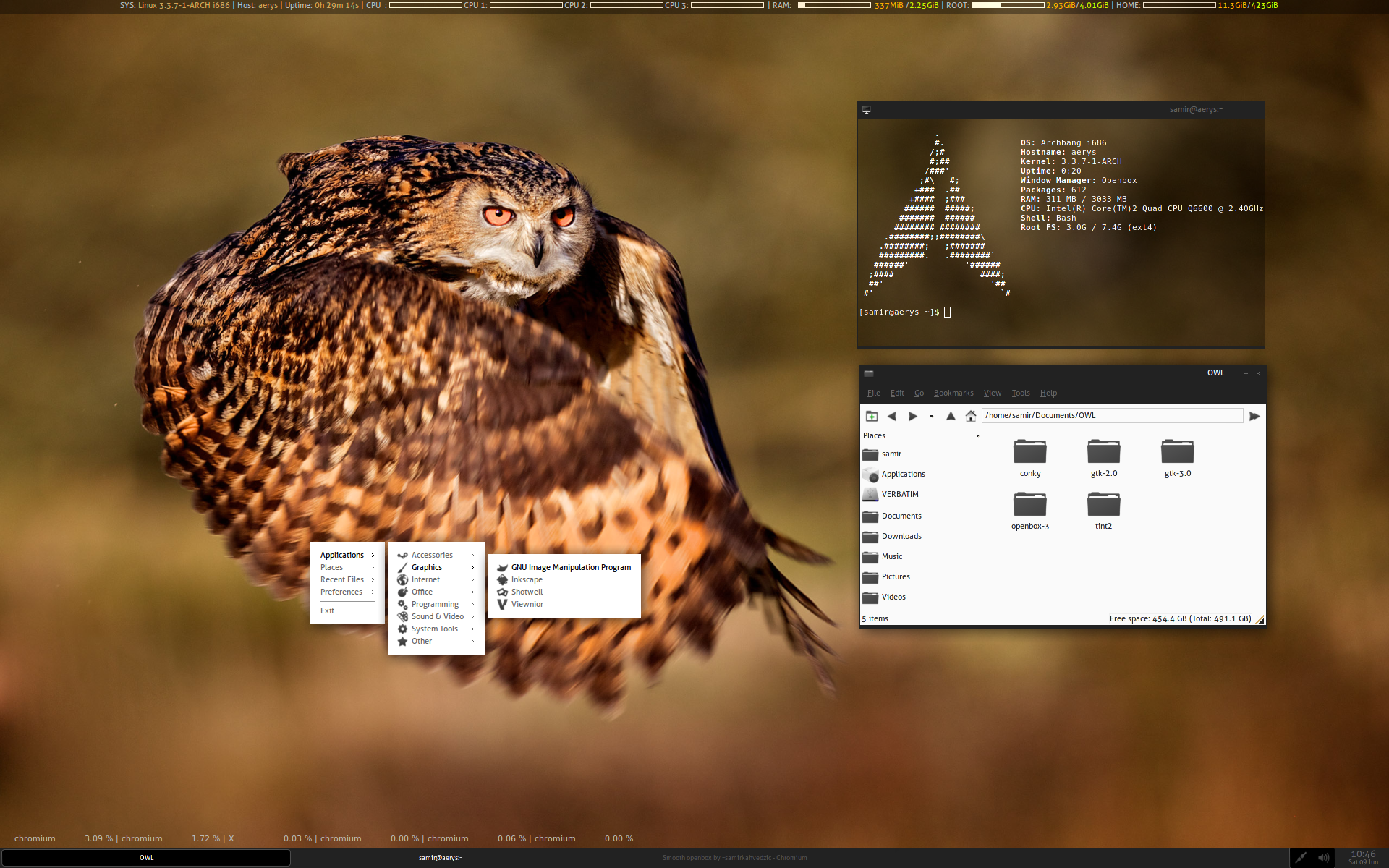Open the openbox-3 folder
The image size is (1389, 868).
coord(1030,511)
